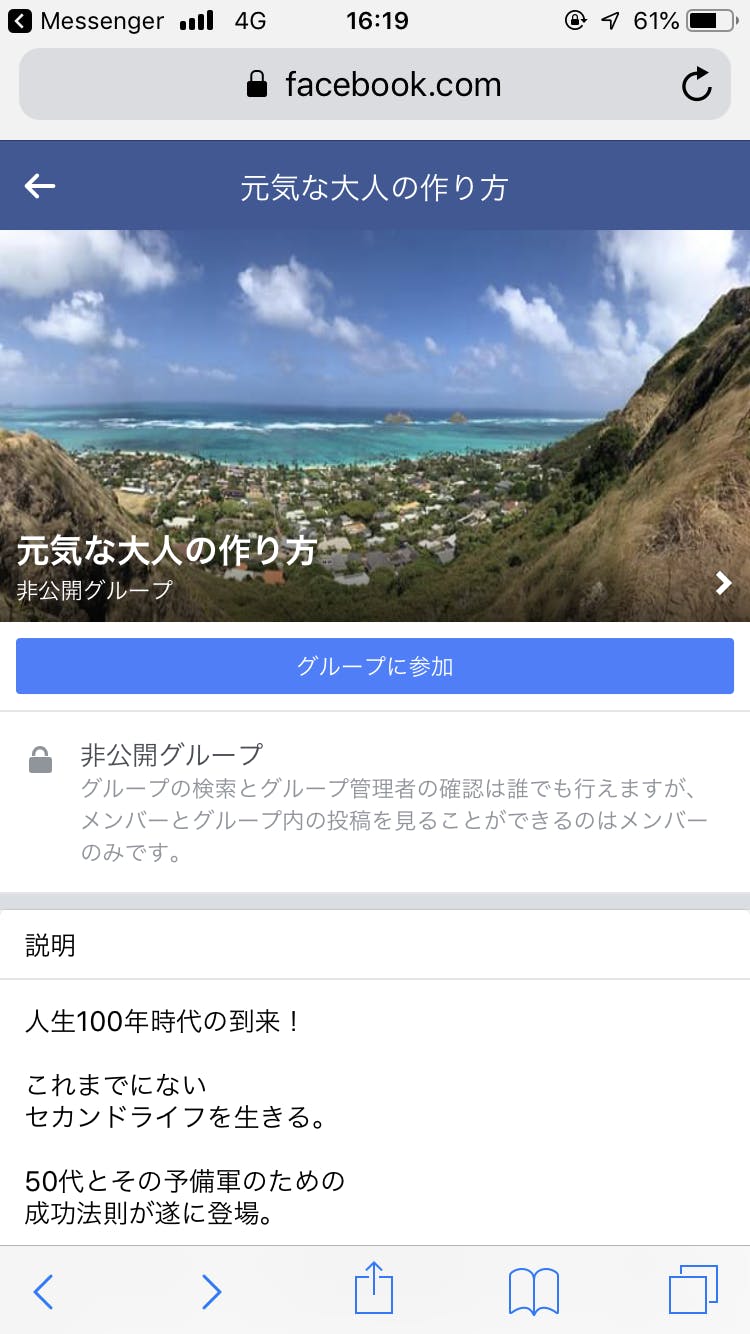Go back with Safari back chevron
Screen dimensions: 750x1334
(x=43, y=1291)
